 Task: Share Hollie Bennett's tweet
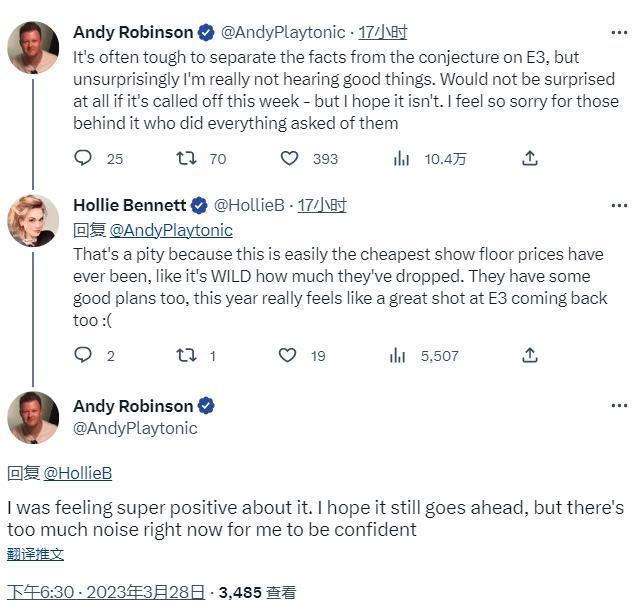530,355
